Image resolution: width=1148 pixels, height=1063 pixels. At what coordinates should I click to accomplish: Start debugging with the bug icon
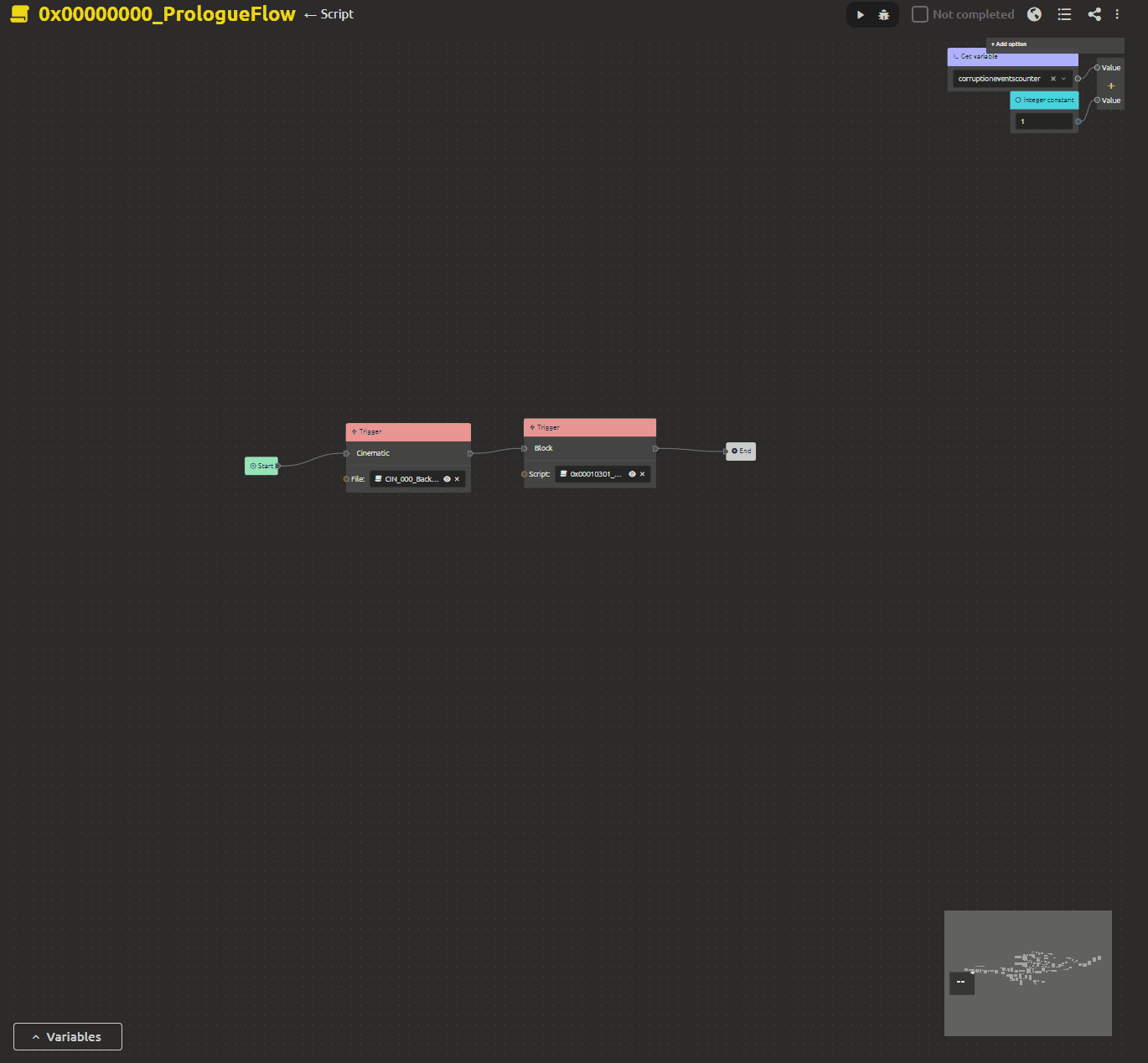(x=884, y=15)
